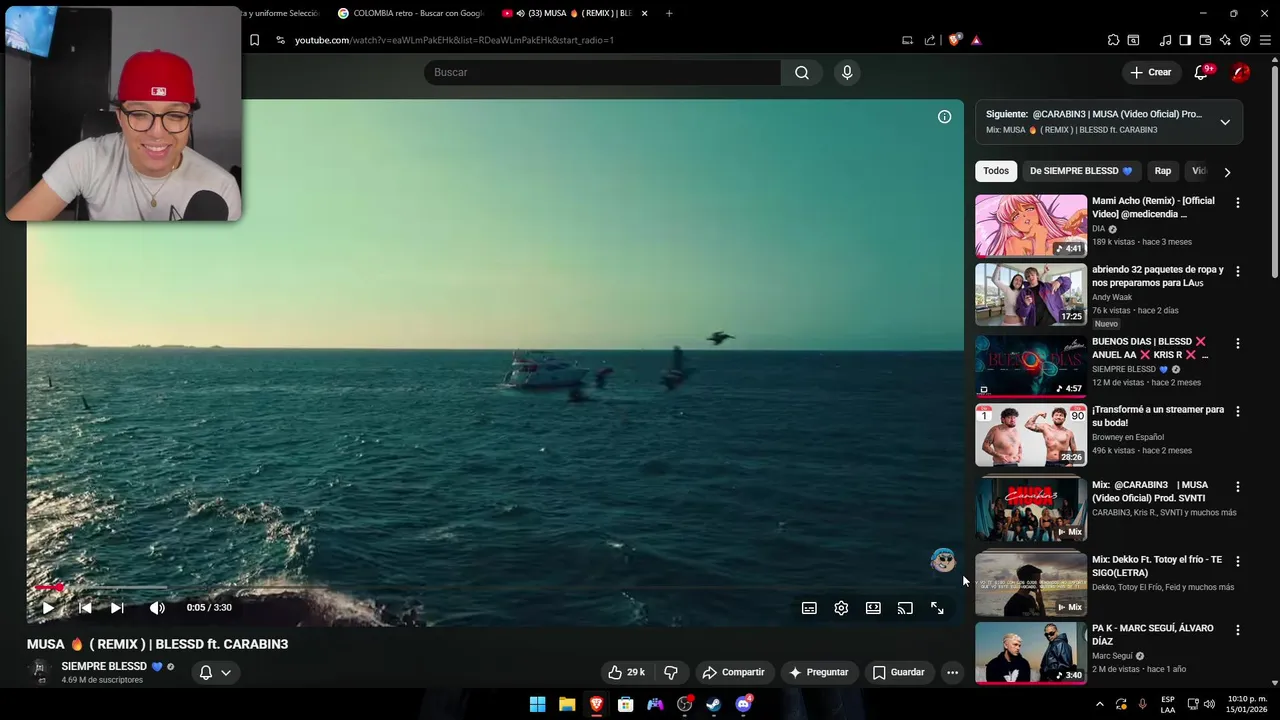Viewport: 1280px width, 720px height.
Task: Play the paused YouTube video
Action: 48,607
